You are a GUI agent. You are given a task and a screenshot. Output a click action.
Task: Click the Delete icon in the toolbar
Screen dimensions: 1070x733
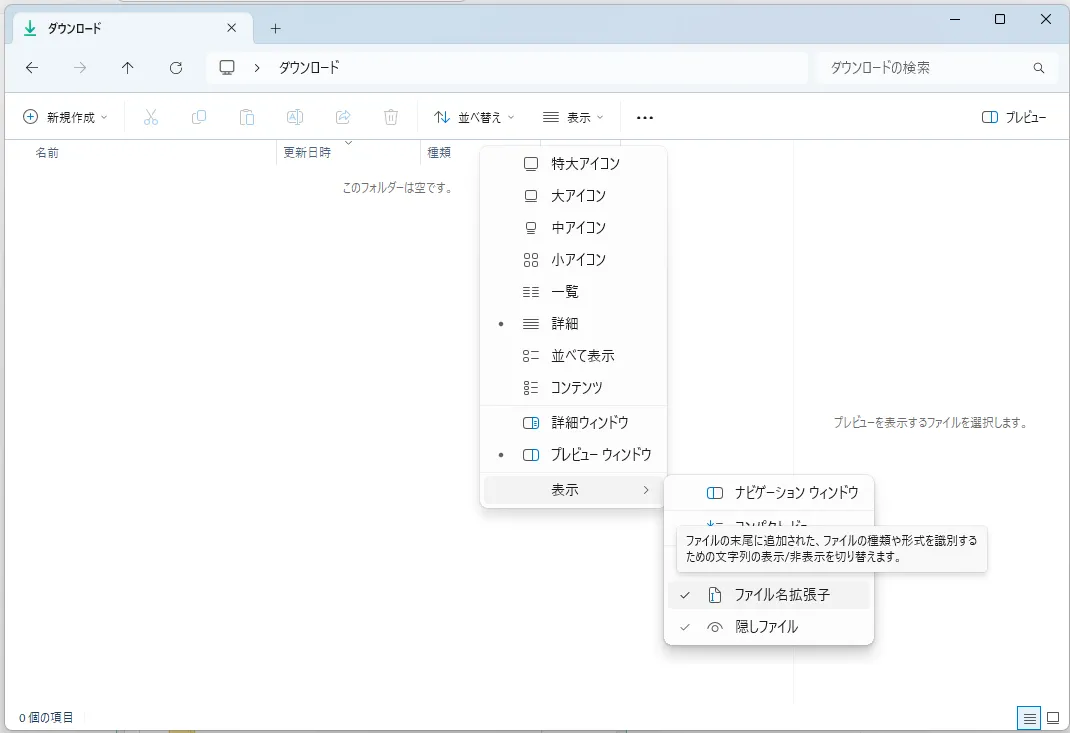pyautogui.click(x=391, y=117)
